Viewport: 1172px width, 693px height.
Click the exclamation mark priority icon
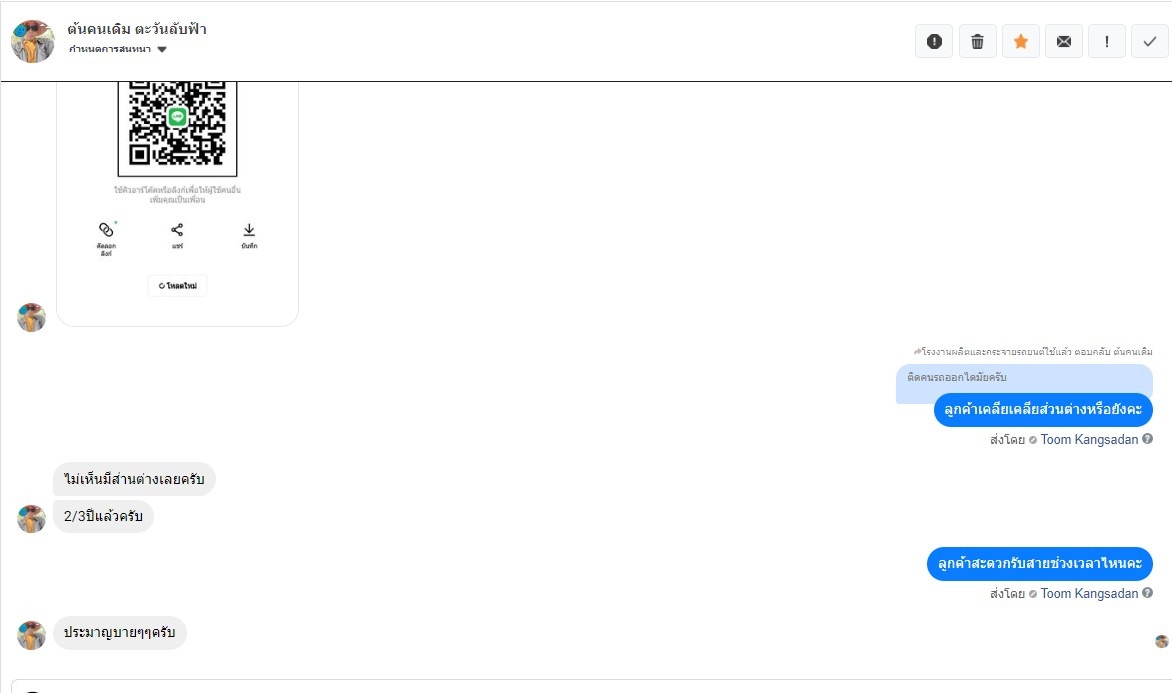1106,41
